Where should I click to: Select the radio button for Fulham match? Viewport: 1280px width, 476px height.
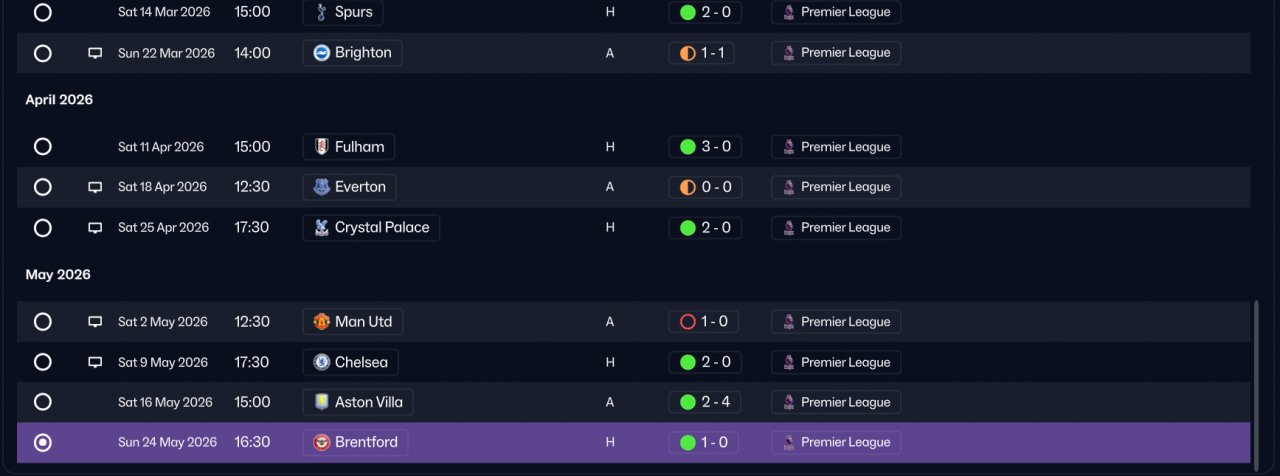(x=43, y=147)
